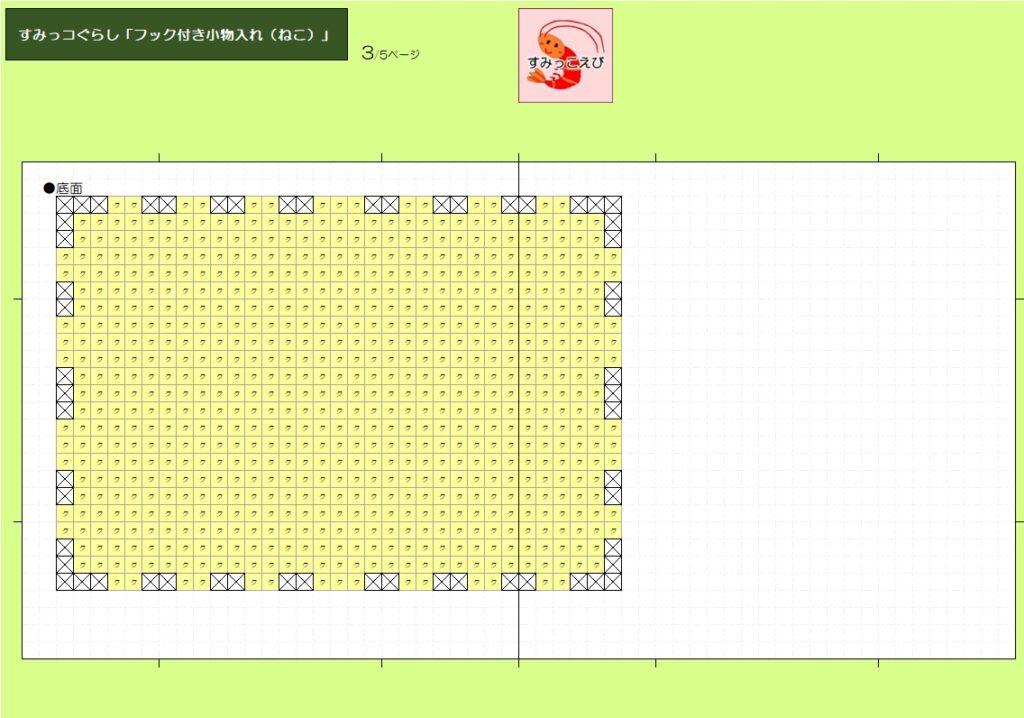This screenshot has width=1024, height=718.
Task: Click the すみっこえび shrimp logo image
Action: (x=566, y=56)
